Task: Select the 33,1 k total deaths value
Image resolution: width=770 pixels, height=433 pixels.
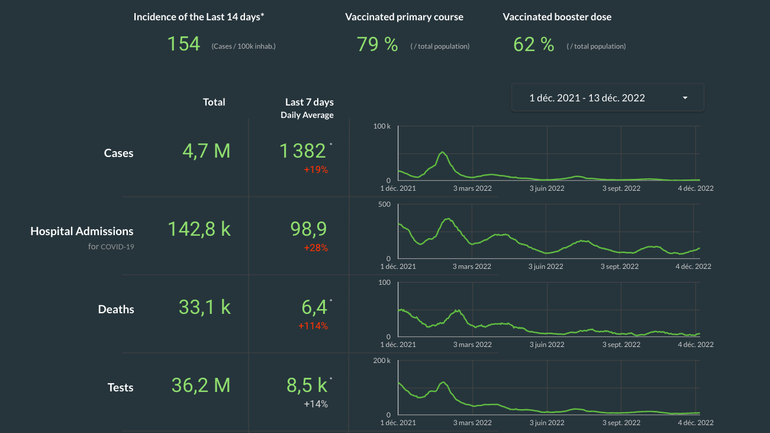Action: [x=204, y=308]
